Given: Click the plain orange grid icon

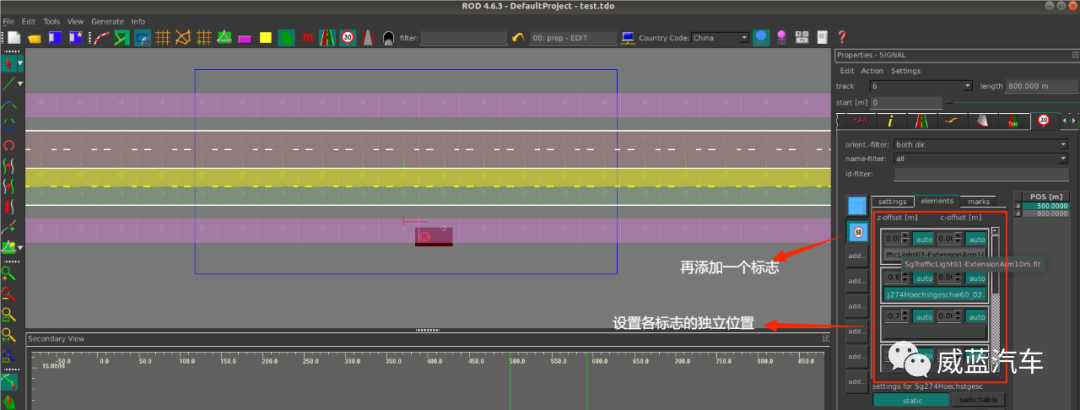Looking at the screenshot, I should [x=163, y=38].
